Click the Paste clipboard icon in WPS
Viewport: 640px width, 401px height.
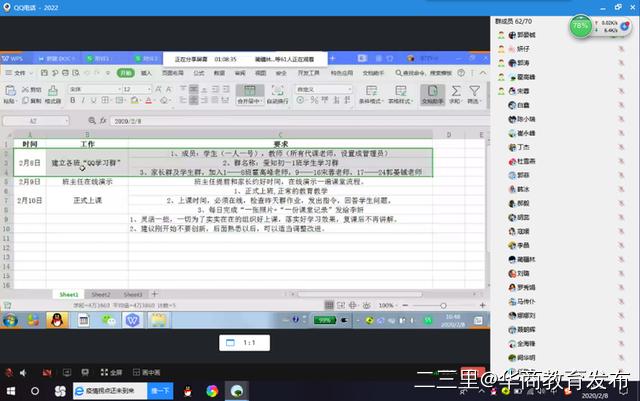coord(10,90)
